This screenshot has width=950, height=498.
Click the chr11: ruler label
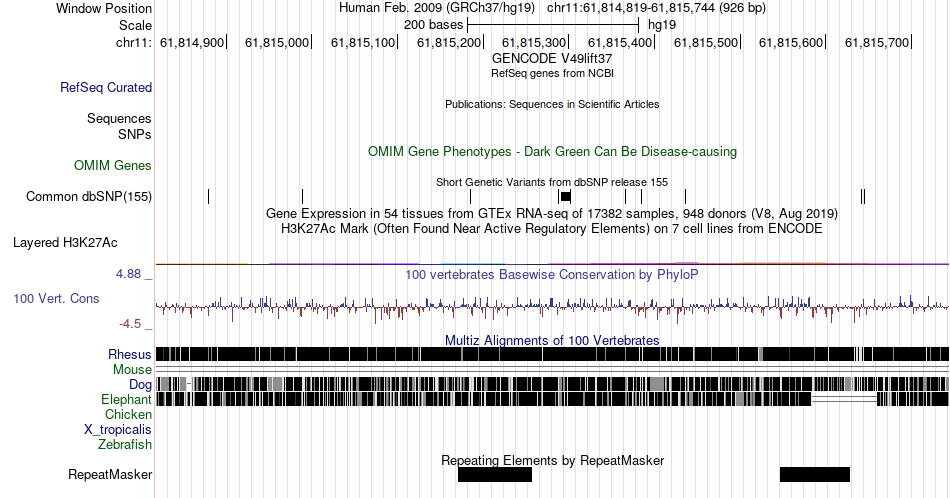click(134, 42)
